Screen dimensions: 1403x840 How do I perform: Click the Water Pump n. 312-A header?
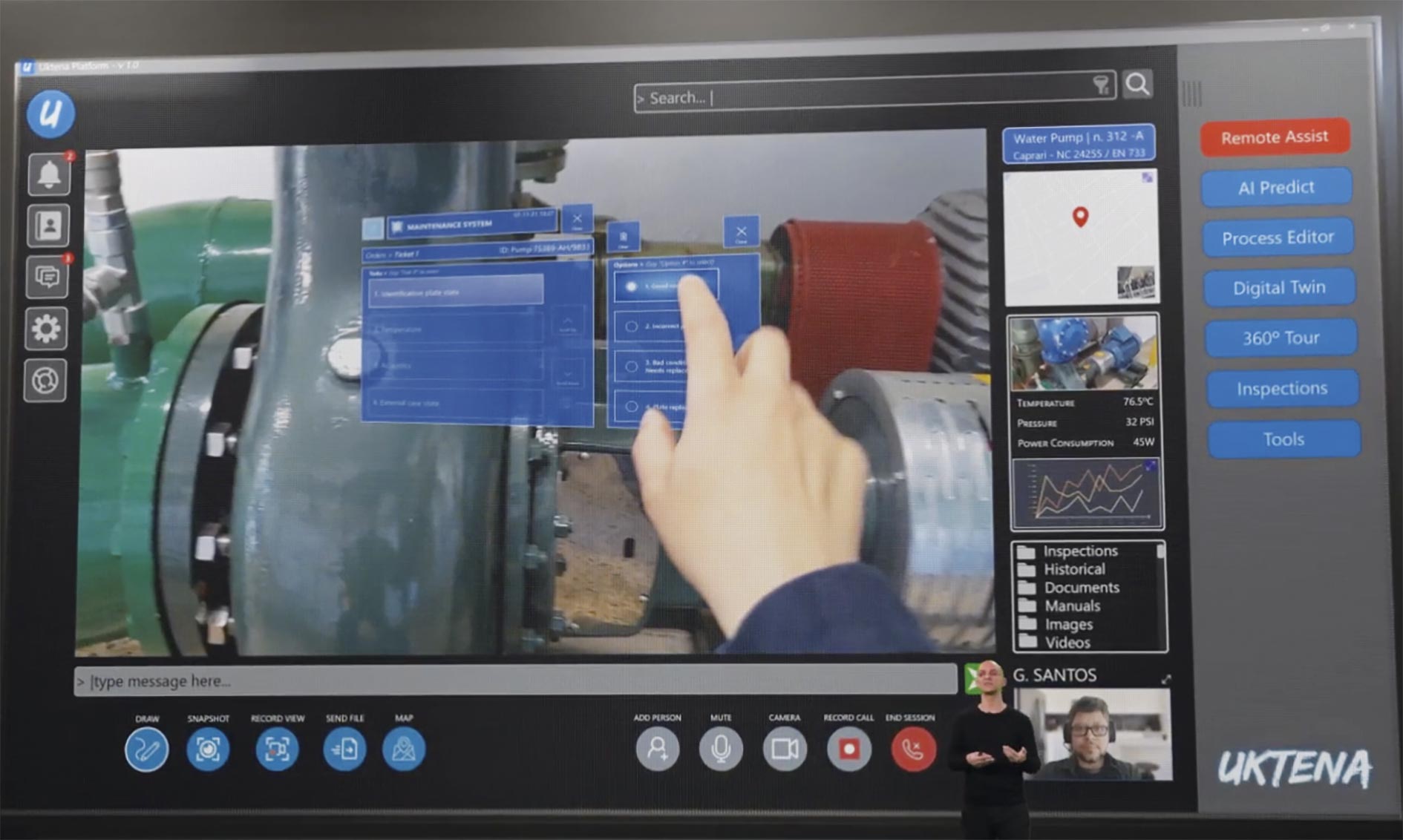(1079, 145)
